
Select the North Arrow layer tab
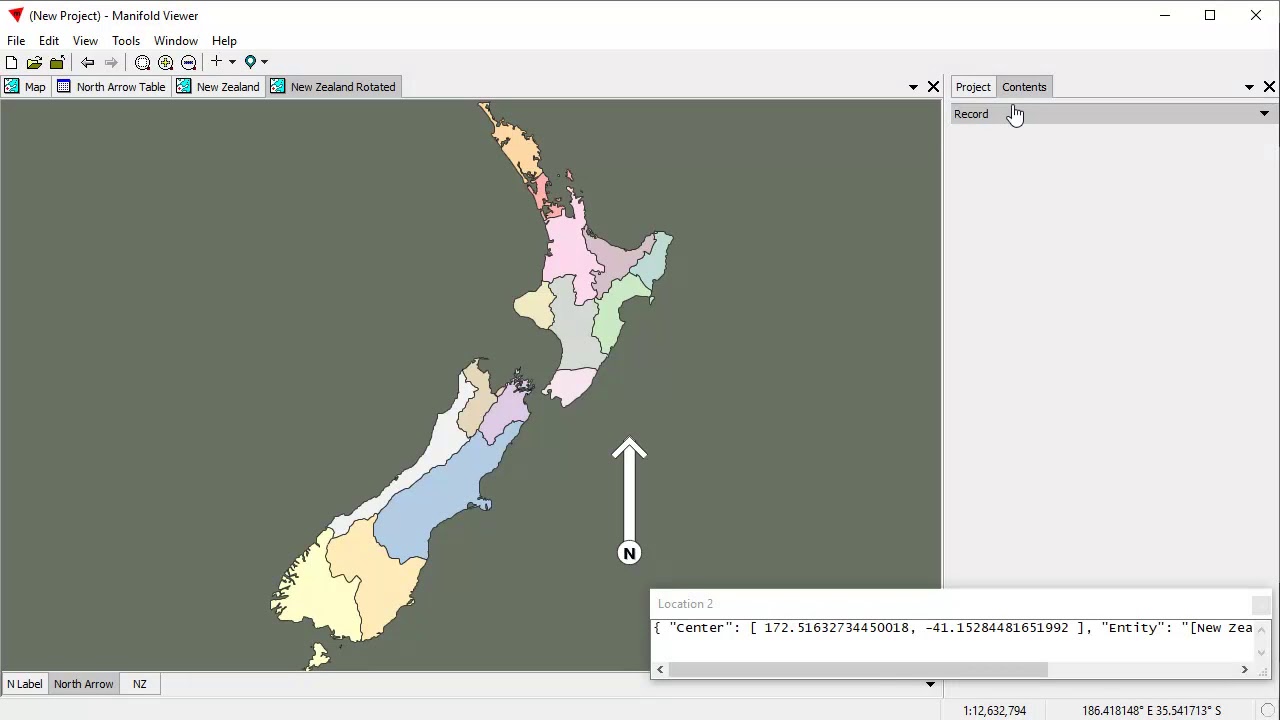pos(84,684)
